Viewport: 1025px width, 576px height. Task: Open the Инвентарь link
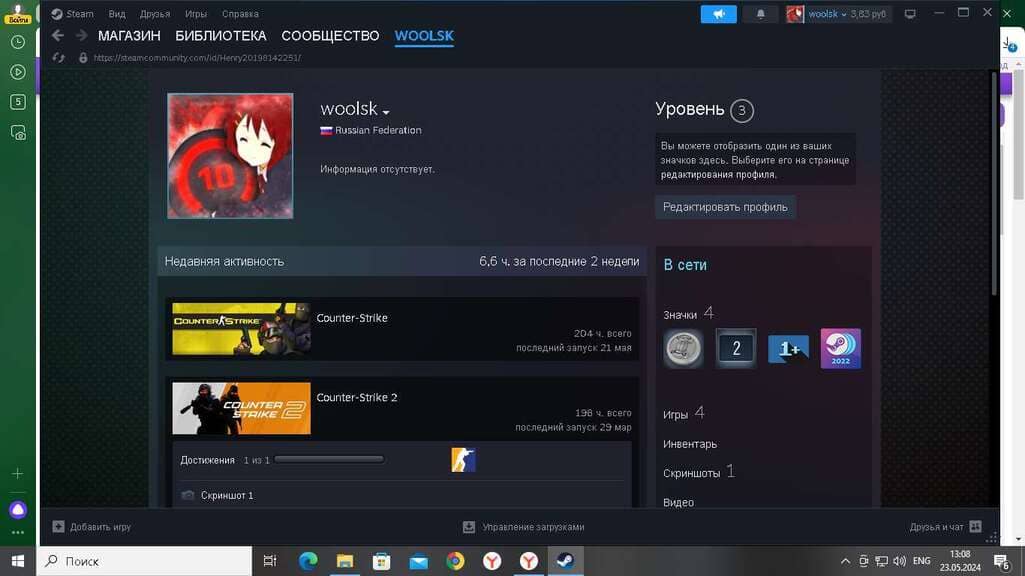pos(690,444)
